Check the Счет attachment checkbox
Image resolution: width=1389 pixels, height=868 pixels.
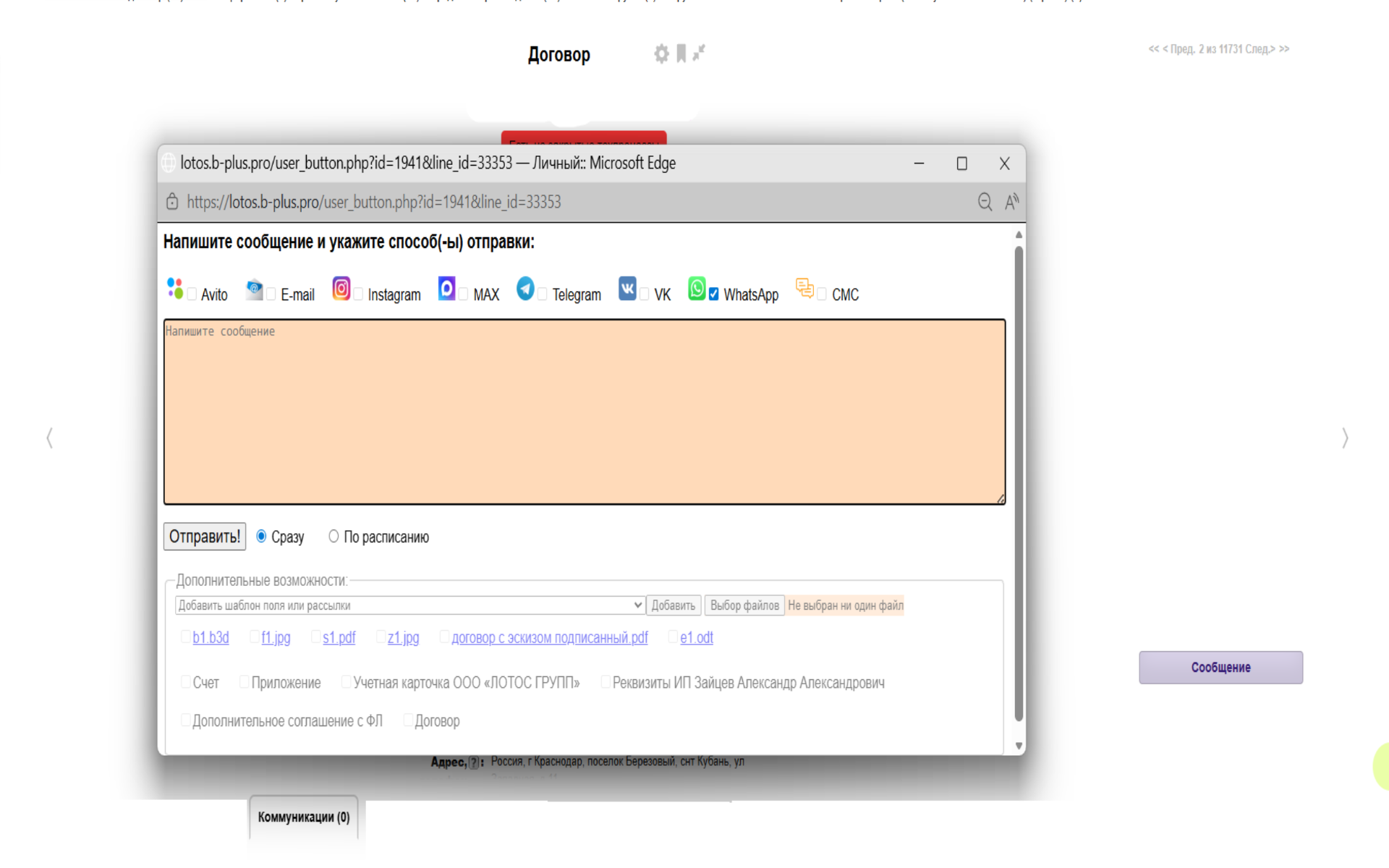[x=186, y=681]
